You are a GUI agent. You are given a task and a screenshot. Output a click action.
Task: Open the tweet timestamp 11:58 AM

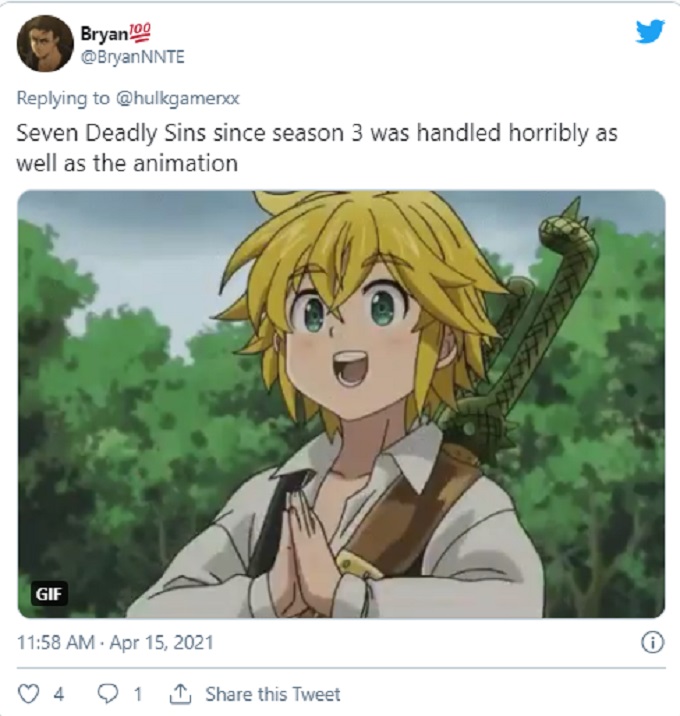[x=55, y=643]
